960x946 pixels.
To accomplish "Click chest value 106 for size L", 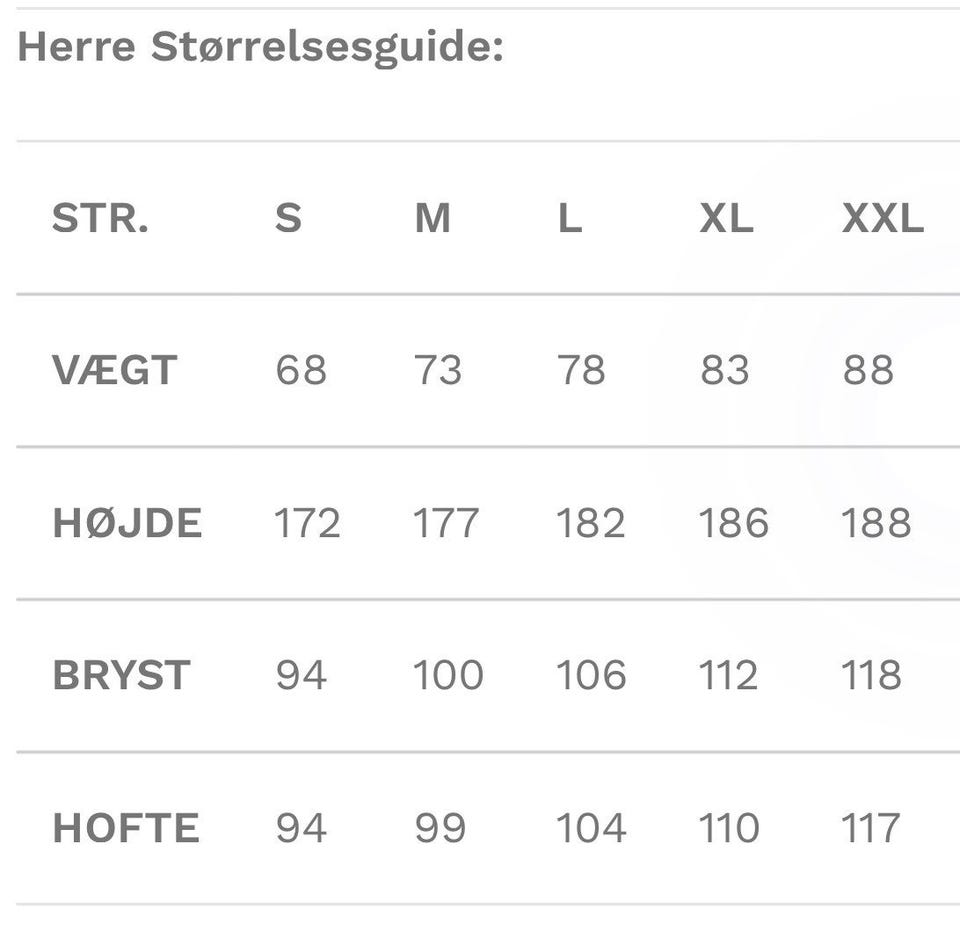I will pos(591,676).
